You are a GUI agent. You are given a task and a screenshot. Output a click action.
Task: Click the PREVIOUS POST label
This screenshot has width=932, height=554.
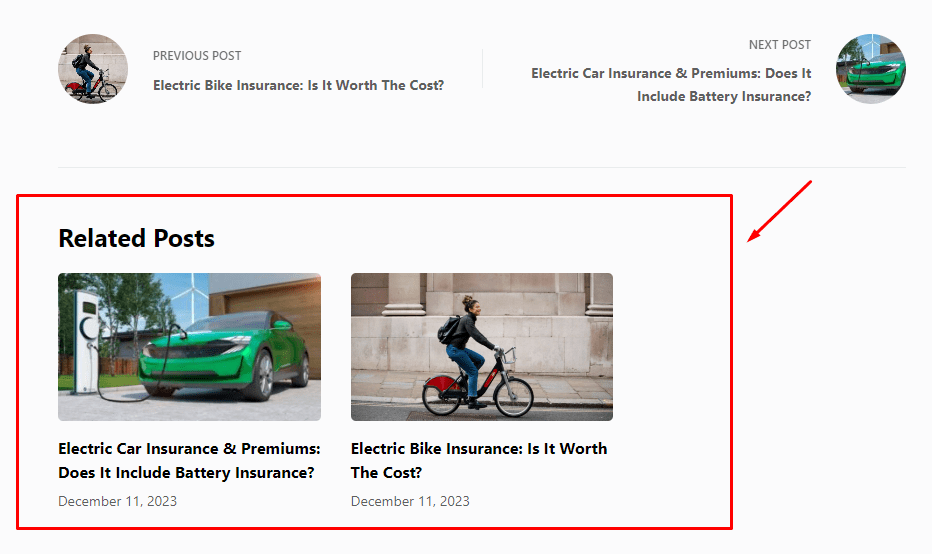tap(197, 56)
